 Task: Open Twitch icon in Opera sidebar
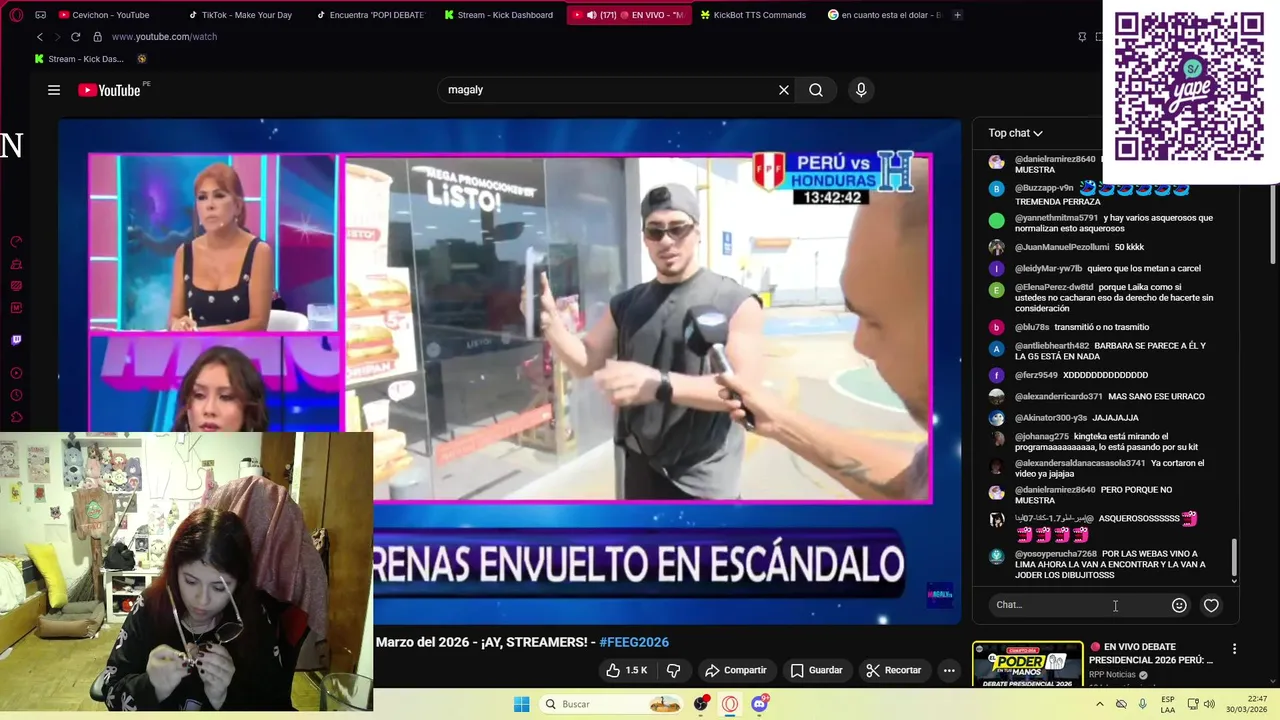(x=16, y=340)
